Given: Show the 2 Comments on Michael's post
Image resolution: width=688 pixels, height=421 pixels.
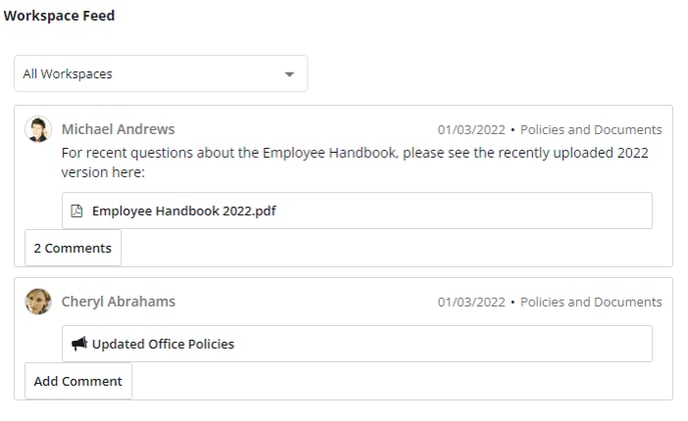Looking at the screenshot, I should (x=73, y=248).
